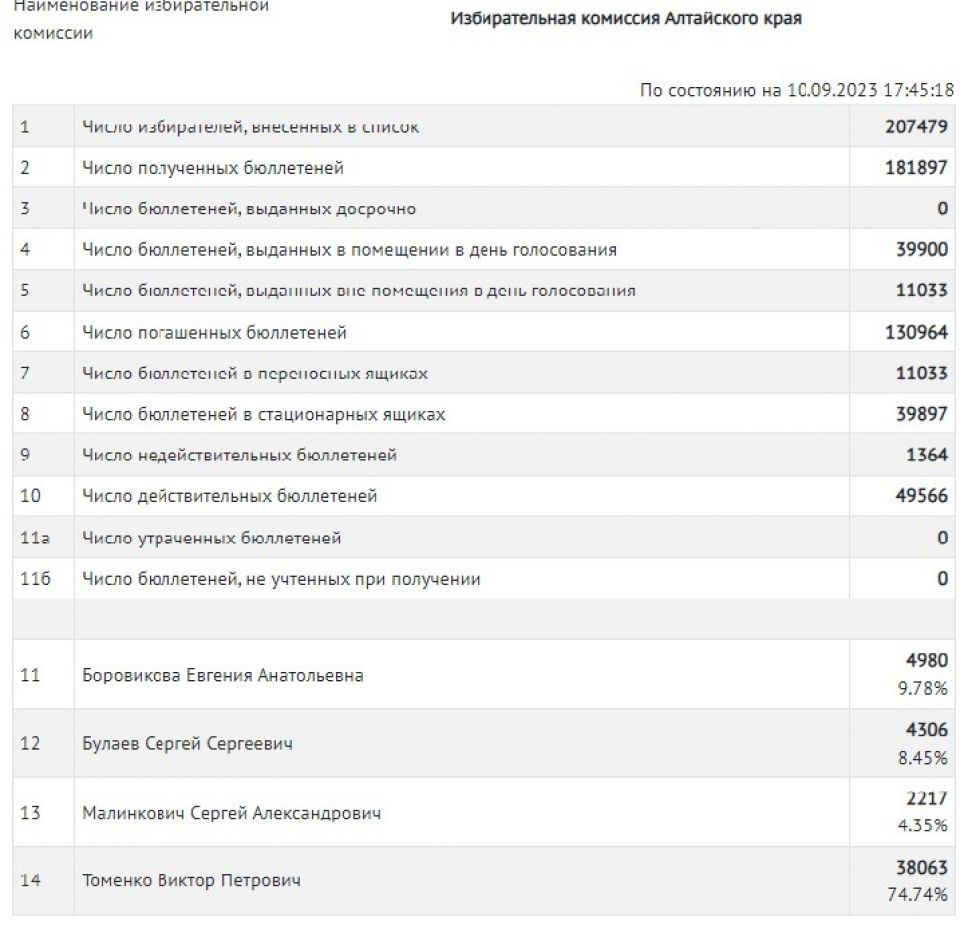Click the percentage 8.45%
Viewport: 960px width, 933px height.
(x=923, y=758)
